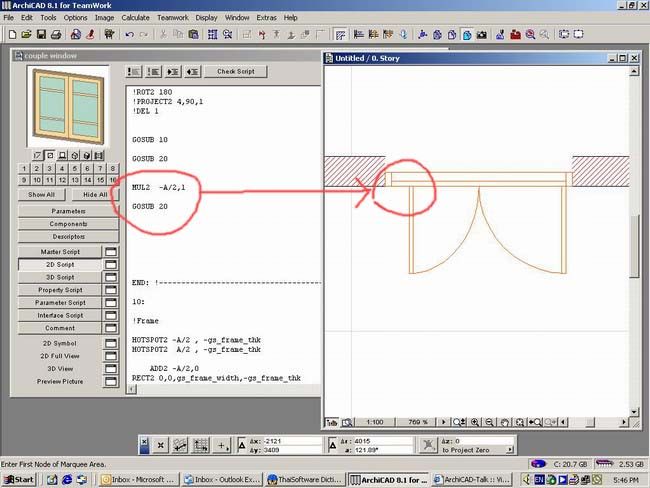Click the Paste clipboard icon

click(x=193, y=34)
